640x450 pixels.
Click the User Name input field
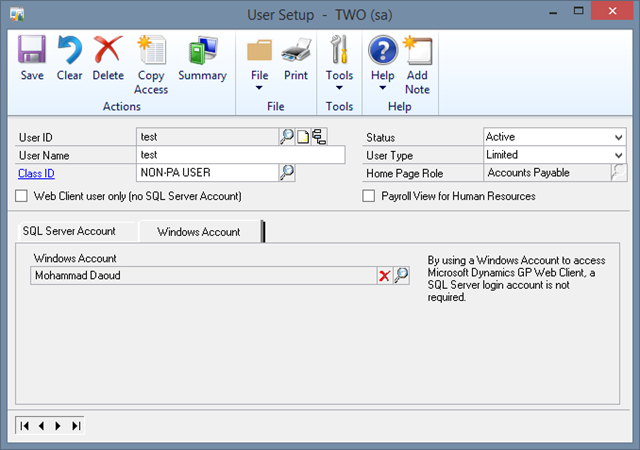[x=240, y=155]
